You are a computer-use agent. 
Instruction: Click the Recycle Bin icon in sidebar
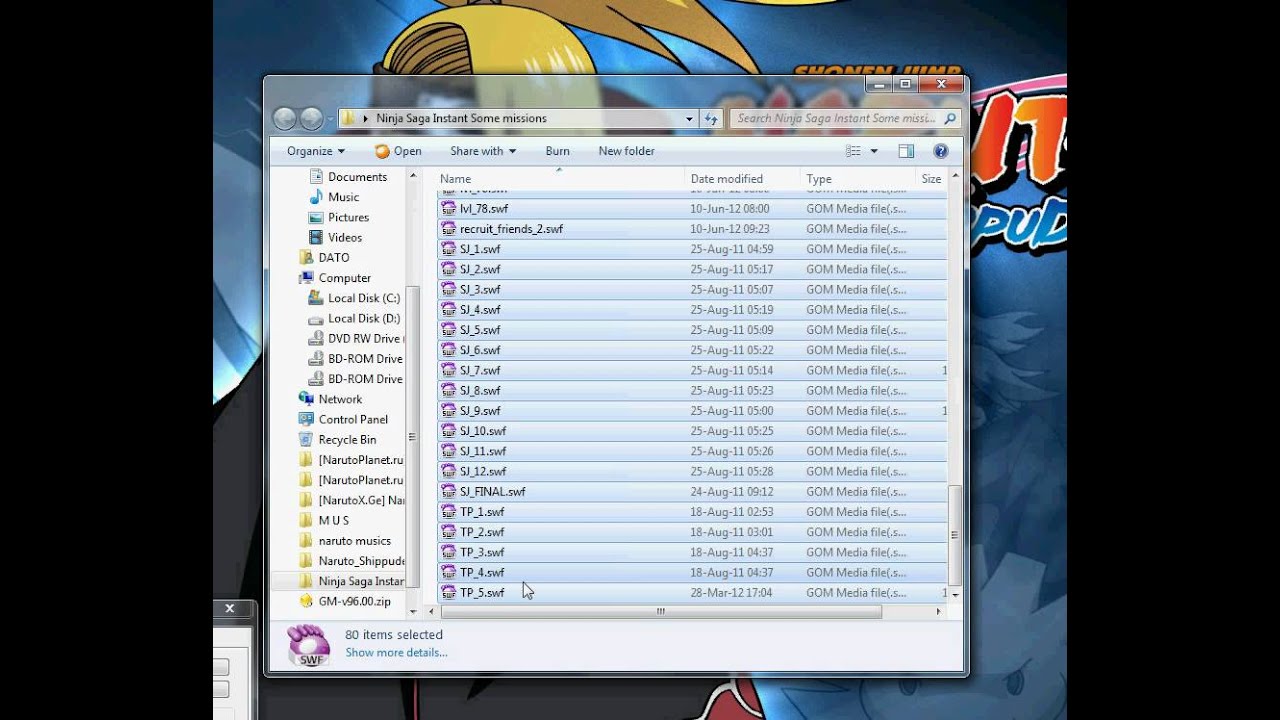(306, 440)
